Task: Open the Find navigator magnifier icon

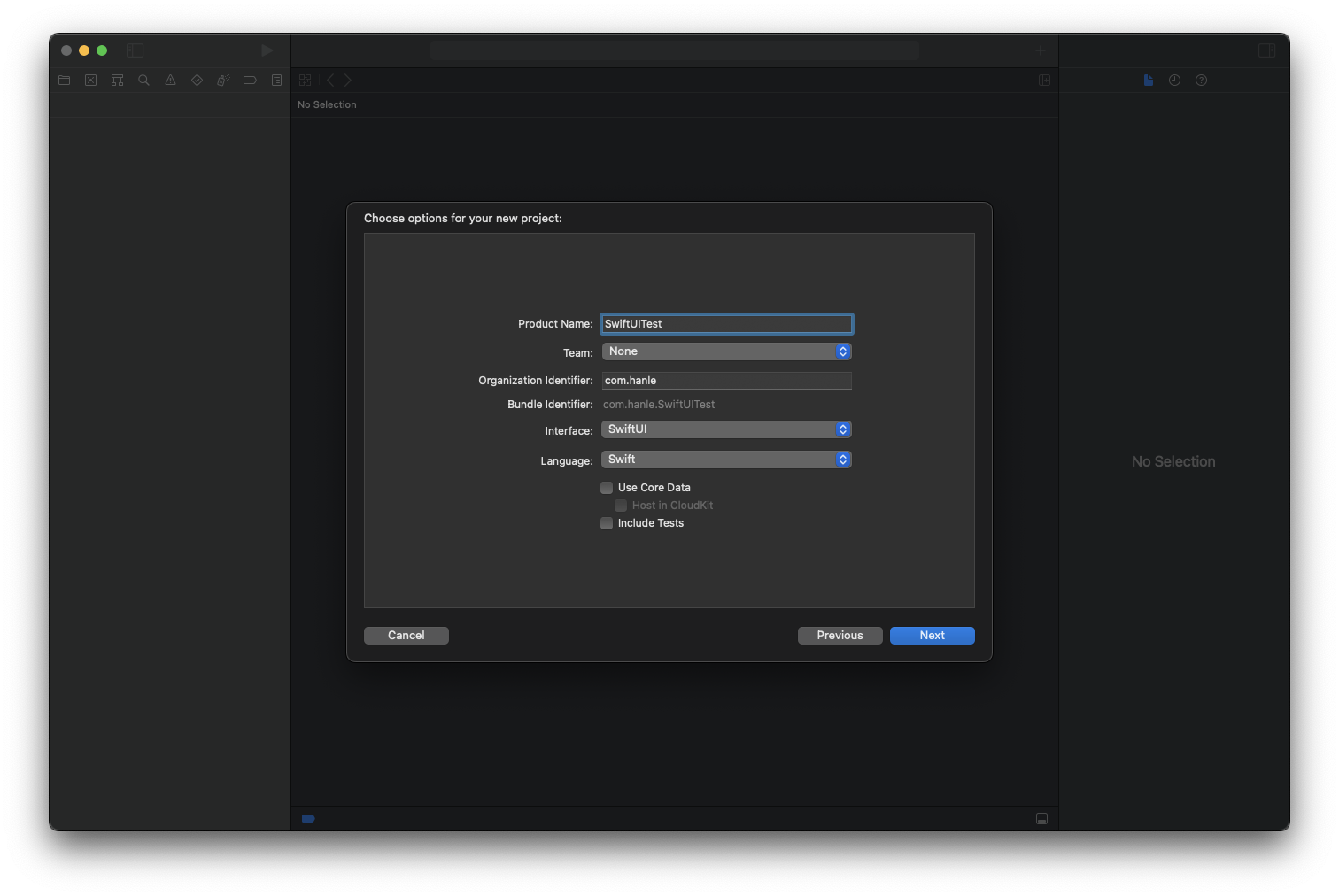Action: [x=143, y=81]
